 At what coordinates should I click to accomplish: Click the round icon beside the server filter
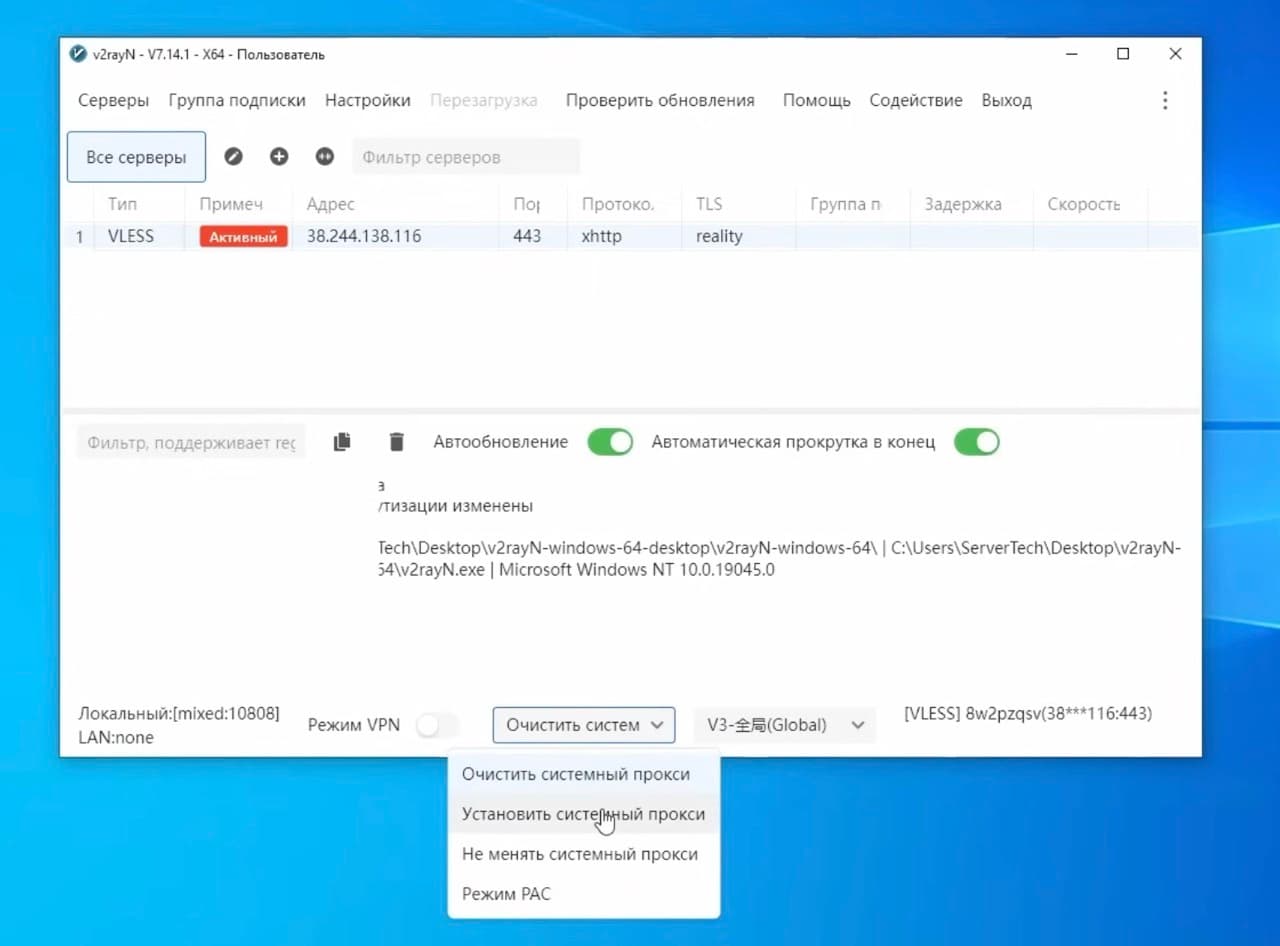click(324, 156)
